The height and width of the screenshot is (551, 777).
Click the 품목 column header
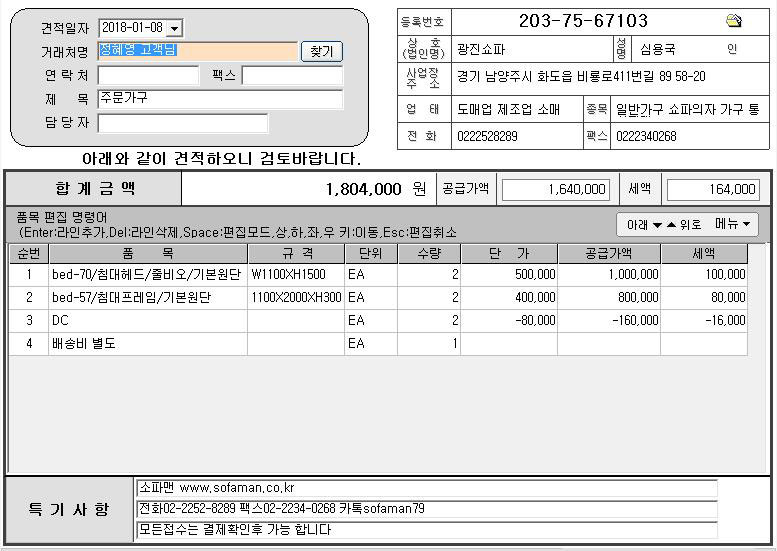[x=146, y=254]
